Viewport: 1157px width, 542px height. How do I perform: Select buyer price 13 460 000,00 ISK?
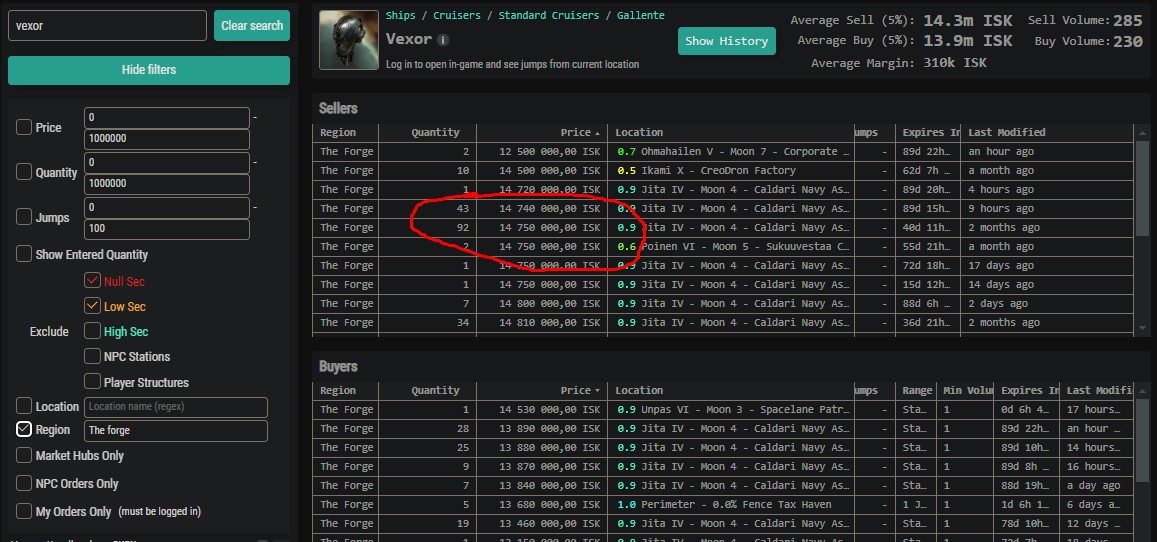coord(550,524)
